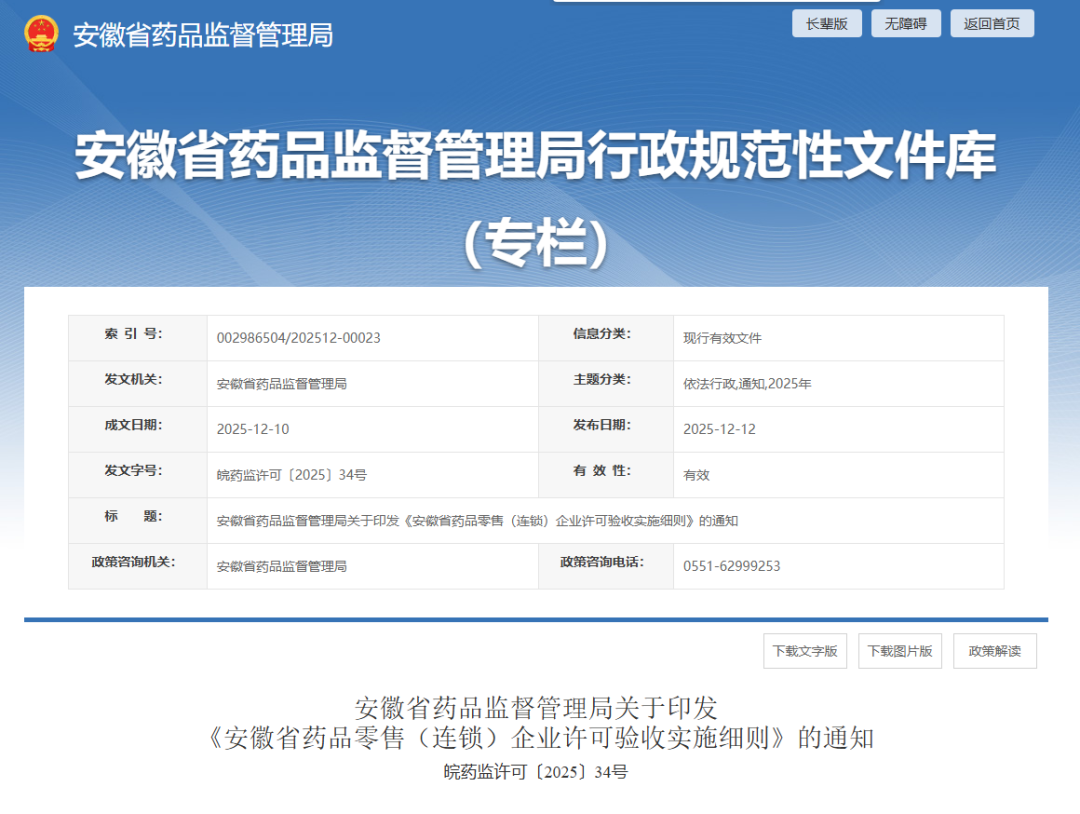Click the consultation phone number 0551-62999253
Image resolution: width=1080 pixels, height=814 pixels.
pyautogui.click(x=731, y=566)
